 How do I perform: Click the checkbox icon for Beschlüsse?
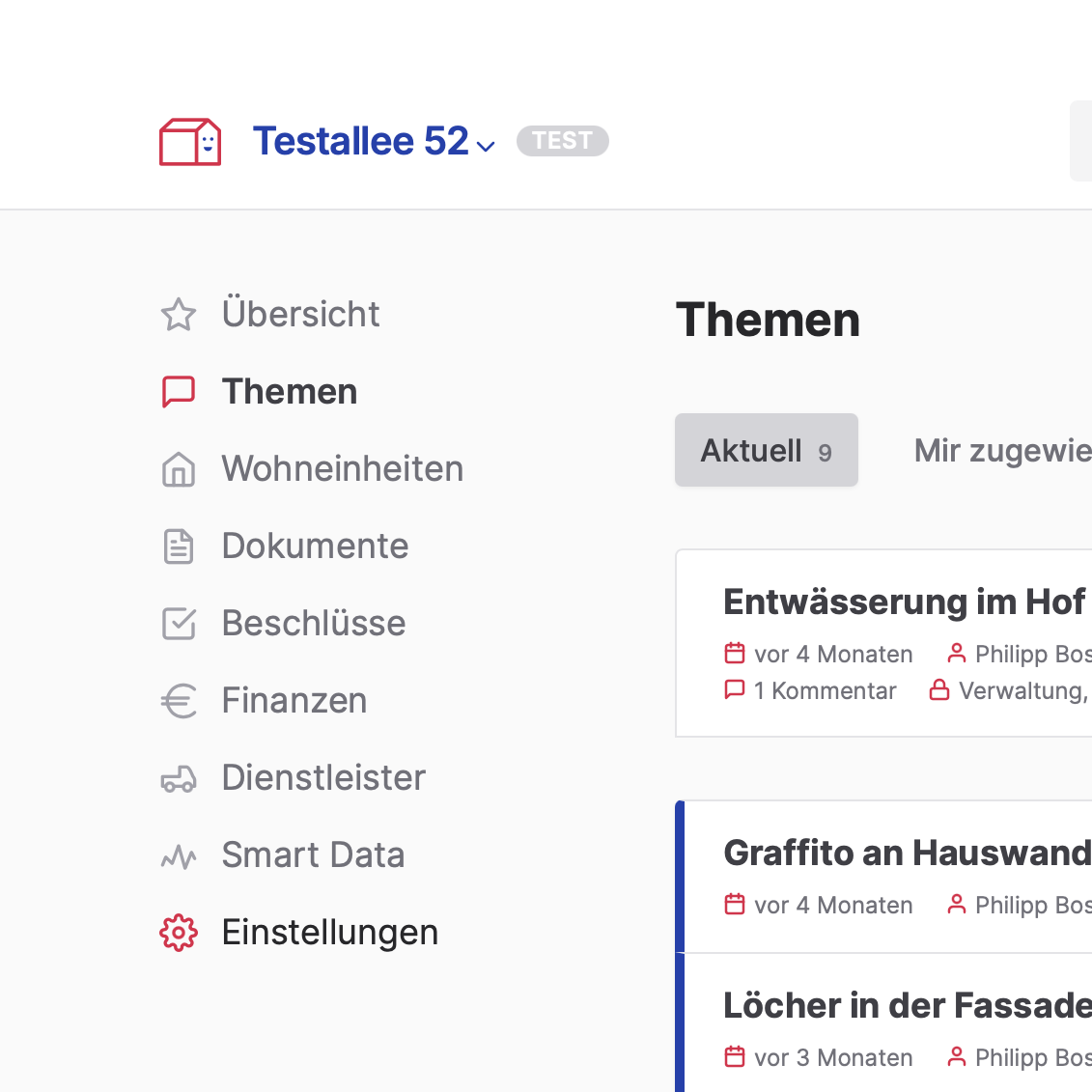click(x=179, y=624)
